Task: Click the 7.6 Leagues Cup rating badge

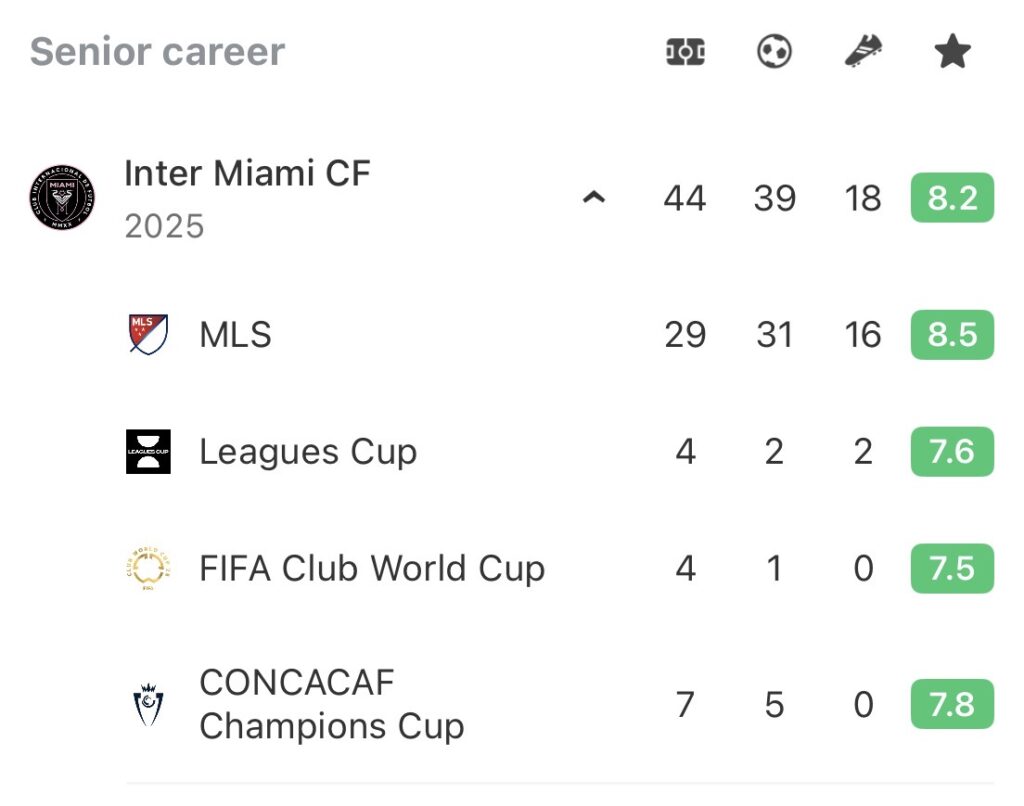Action: 951,452
